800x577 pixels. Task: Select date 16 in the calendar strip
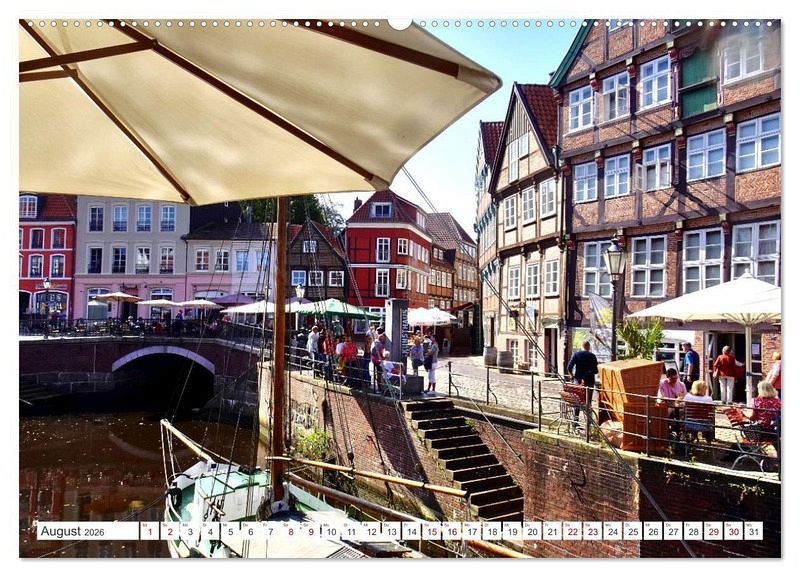452,531
